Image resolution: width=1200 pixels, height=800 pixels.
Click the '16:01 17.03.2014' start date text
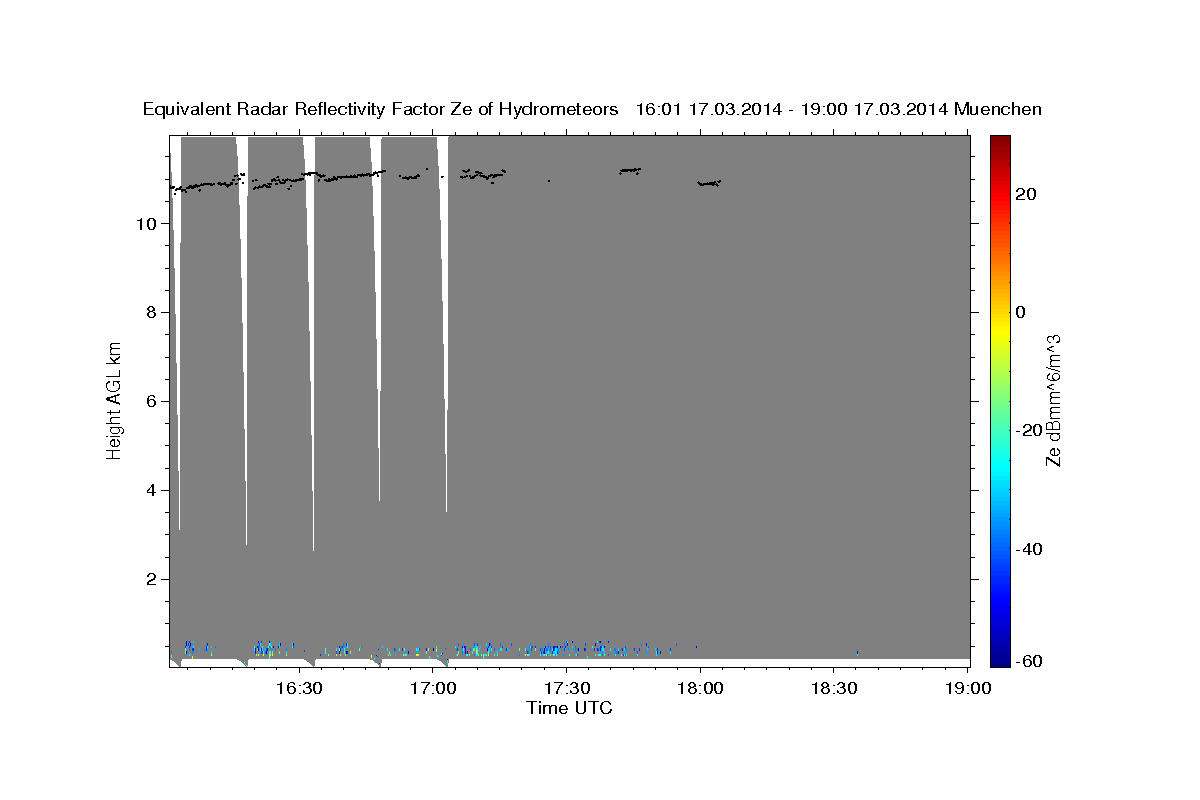(707, 110)
